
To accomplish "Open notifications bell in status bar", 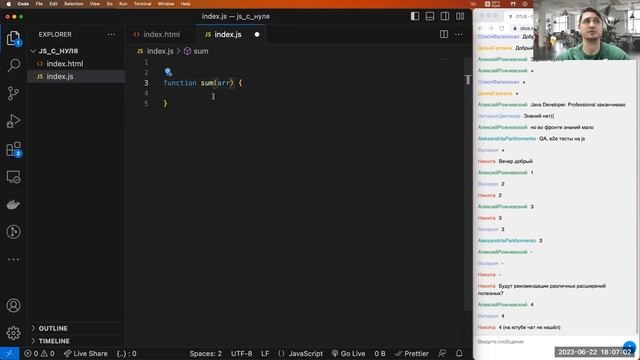I will tap(459, 353).
